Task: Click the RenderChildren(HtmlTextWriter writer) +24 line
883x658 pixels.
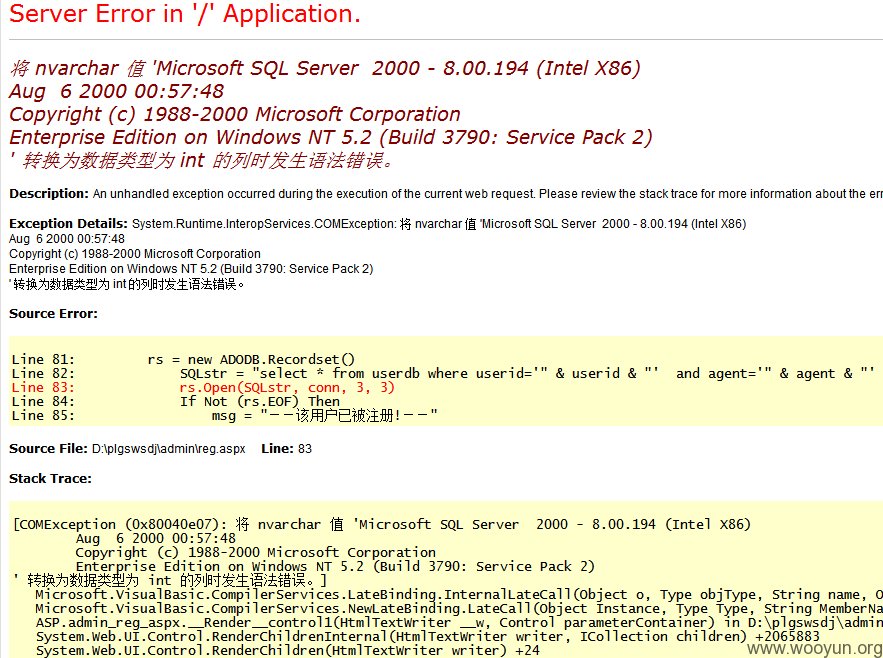Action: pos(287,651)
